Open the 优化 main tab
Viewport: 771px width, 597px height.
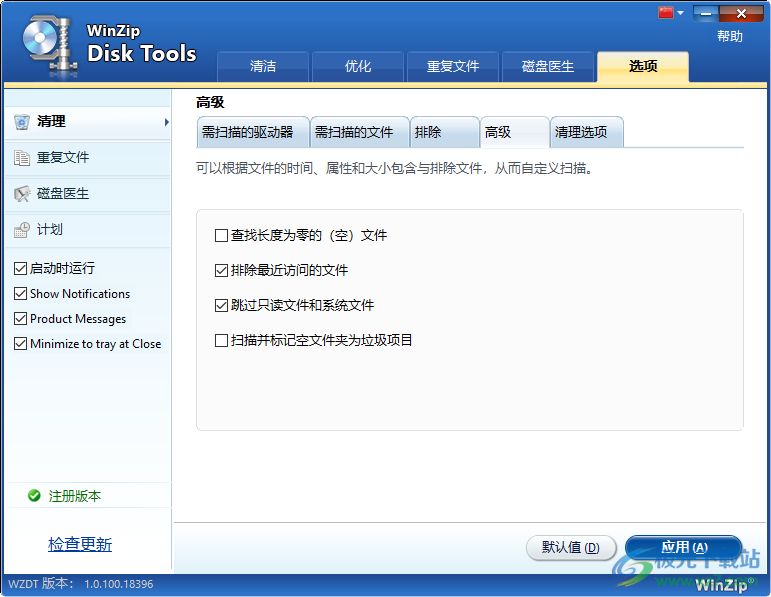[358, 66]
